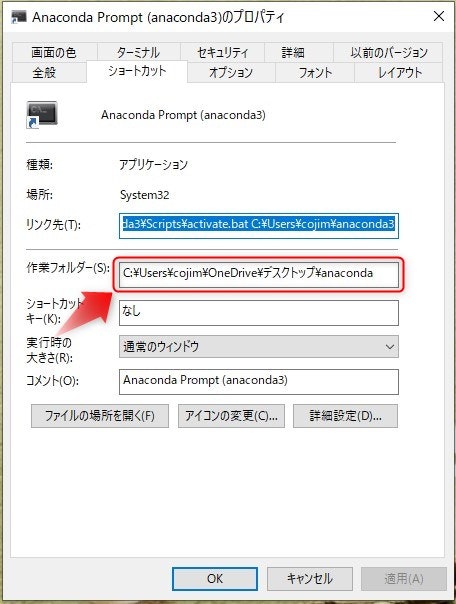Click ファイルの場所を開く button
This screenshot has width=456, height=604.
100,416
